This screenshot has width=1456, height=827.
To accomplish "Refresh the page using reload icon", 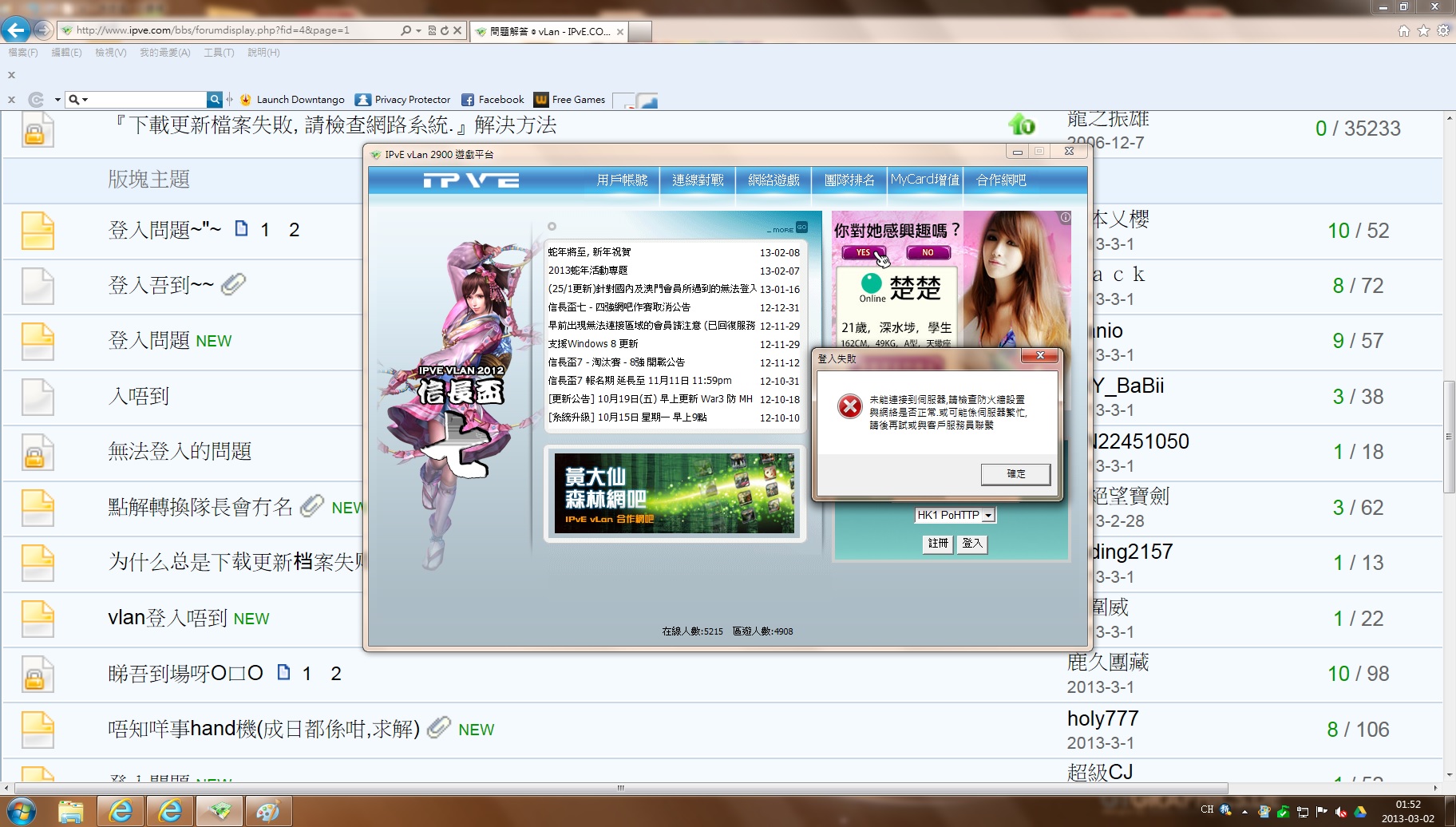I will click(445, 30).
